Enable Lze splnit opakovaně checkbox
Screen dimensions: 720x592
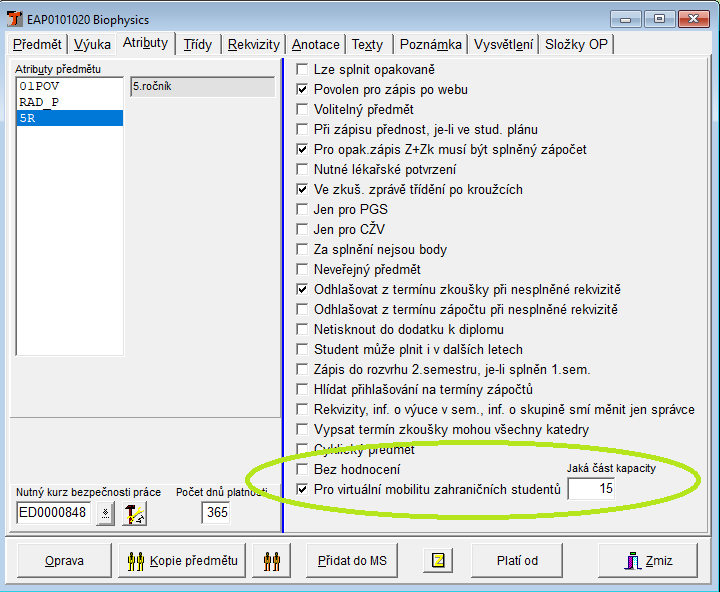click(304, 70)
